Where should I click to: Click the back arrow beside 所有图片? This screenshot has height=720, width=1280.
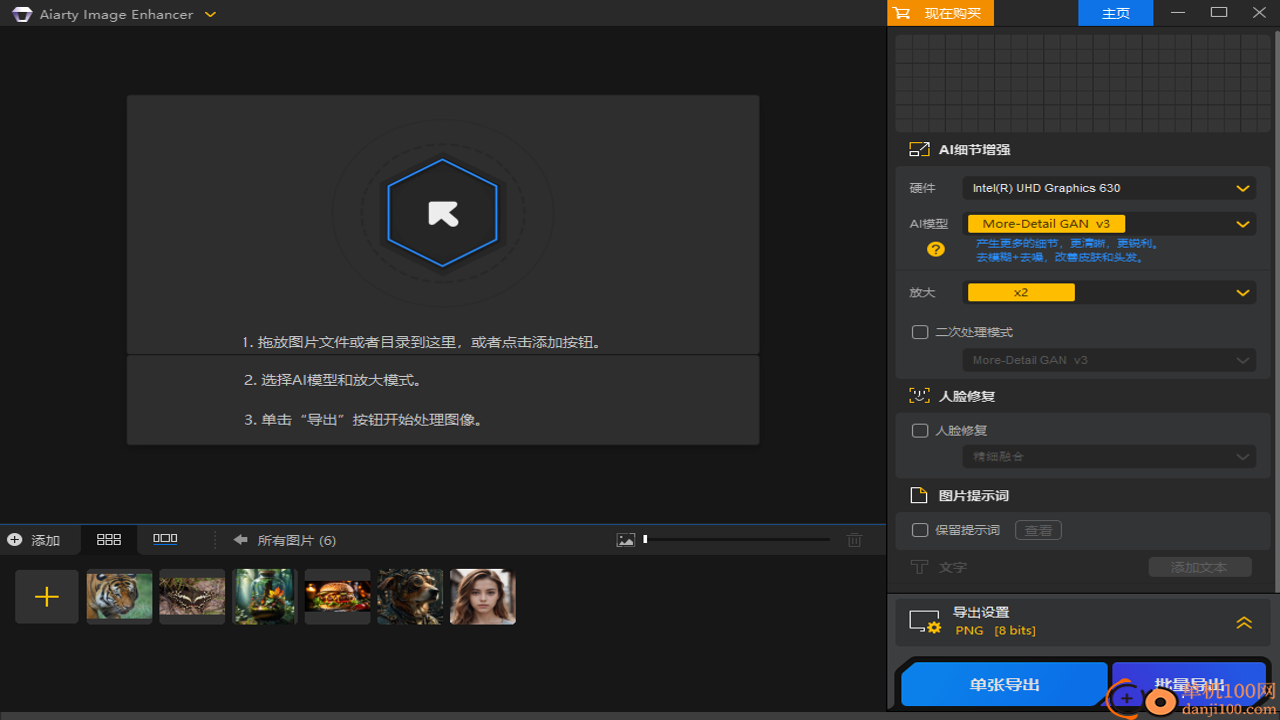pyautogui.click(x=240, y=540)
